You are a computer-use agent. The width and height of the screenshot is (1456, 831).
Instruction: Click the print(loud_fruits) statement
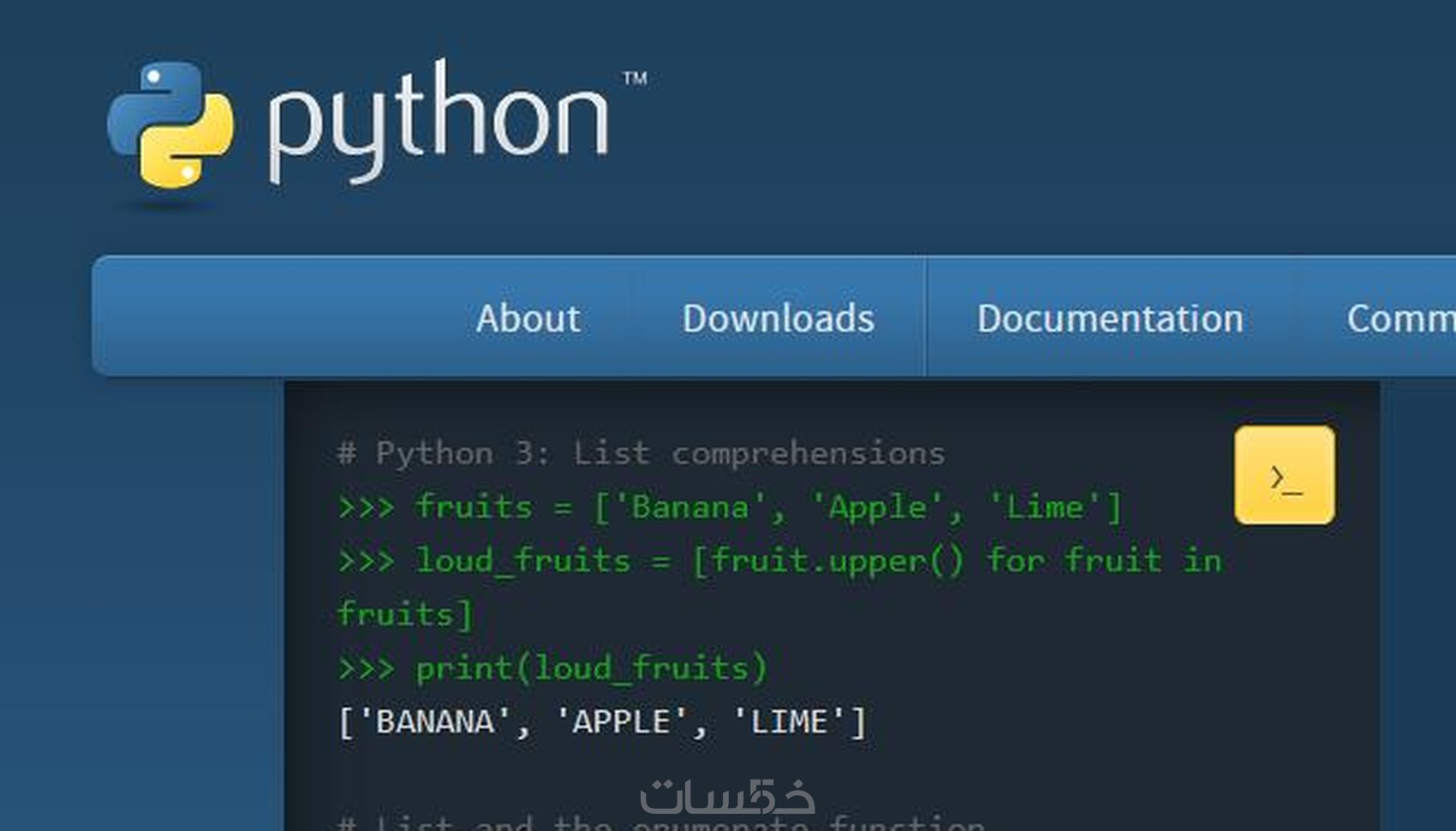pos(591,668)
